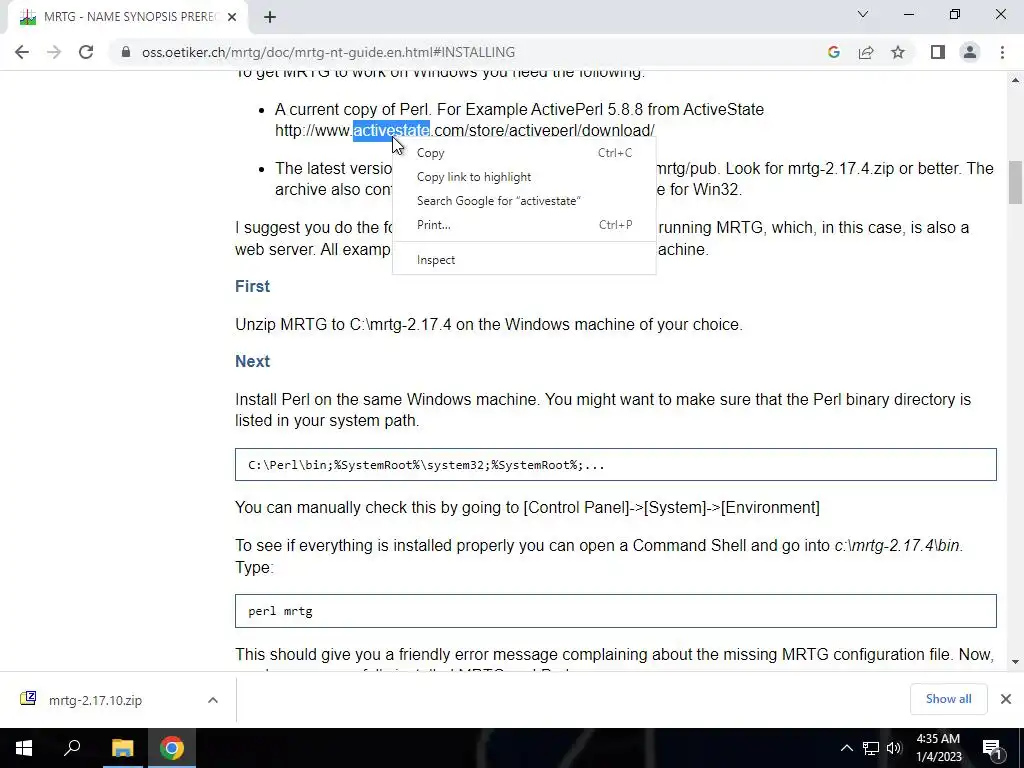This screenshot has width=1024, height=768.
Task: Click the scrollbar up arrow
Action: [1016, 80]
